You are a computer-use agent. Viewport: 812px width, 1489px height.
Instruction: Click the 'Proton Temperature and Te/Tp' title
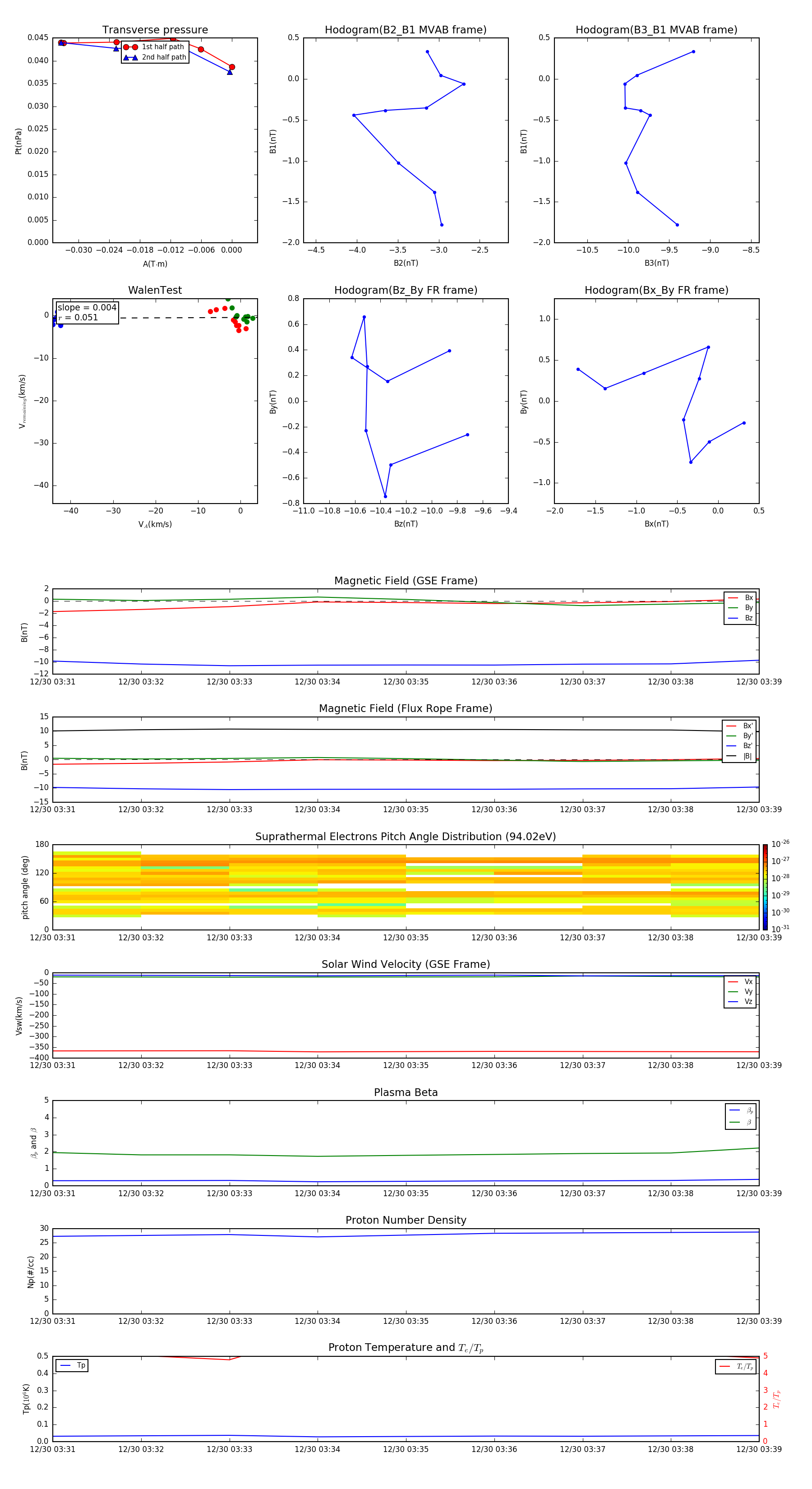coord(406,1348)
